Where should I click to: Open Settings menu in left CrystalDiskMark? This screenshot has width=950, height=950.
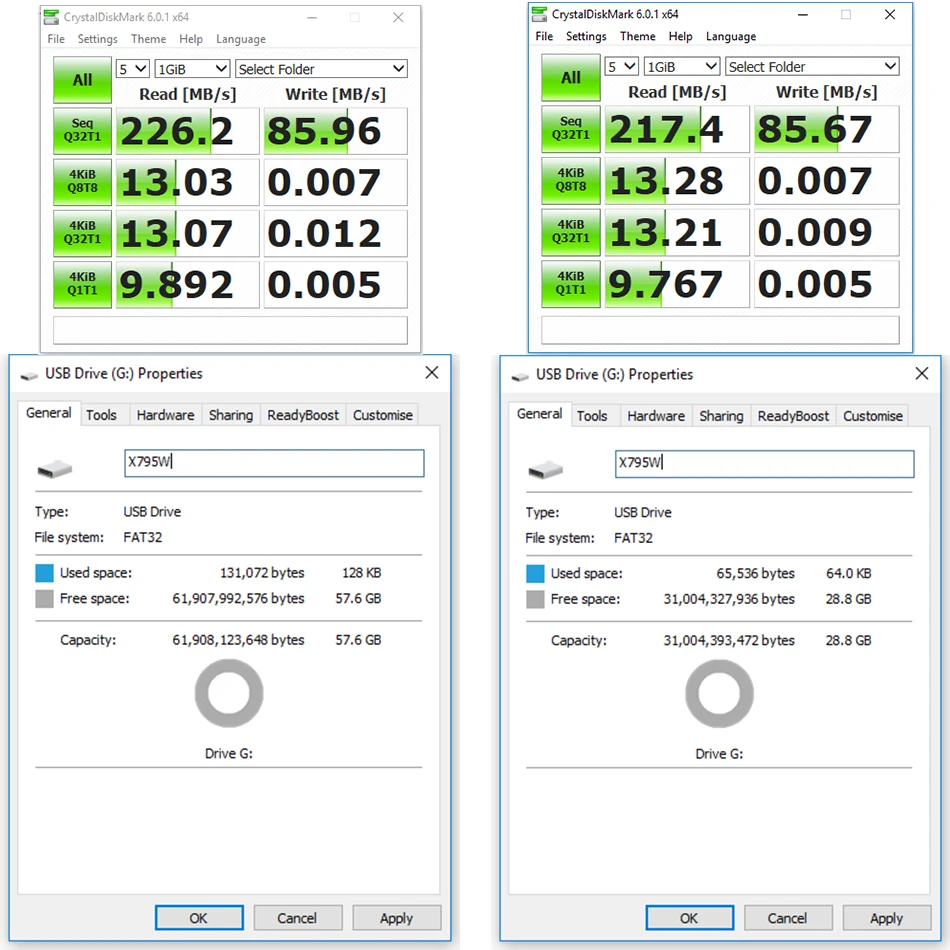pos(98,39)
